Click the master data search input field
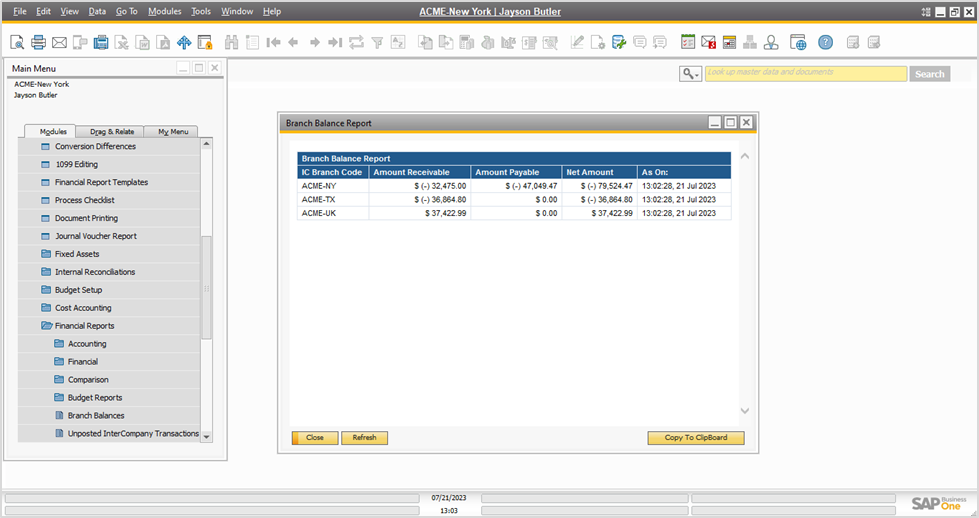 805,73
